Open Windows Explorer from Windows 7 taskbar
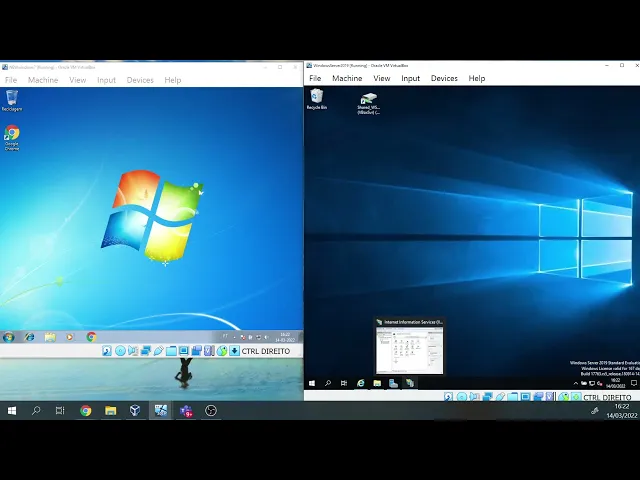 pyautogui.click(x=50, y=337)
